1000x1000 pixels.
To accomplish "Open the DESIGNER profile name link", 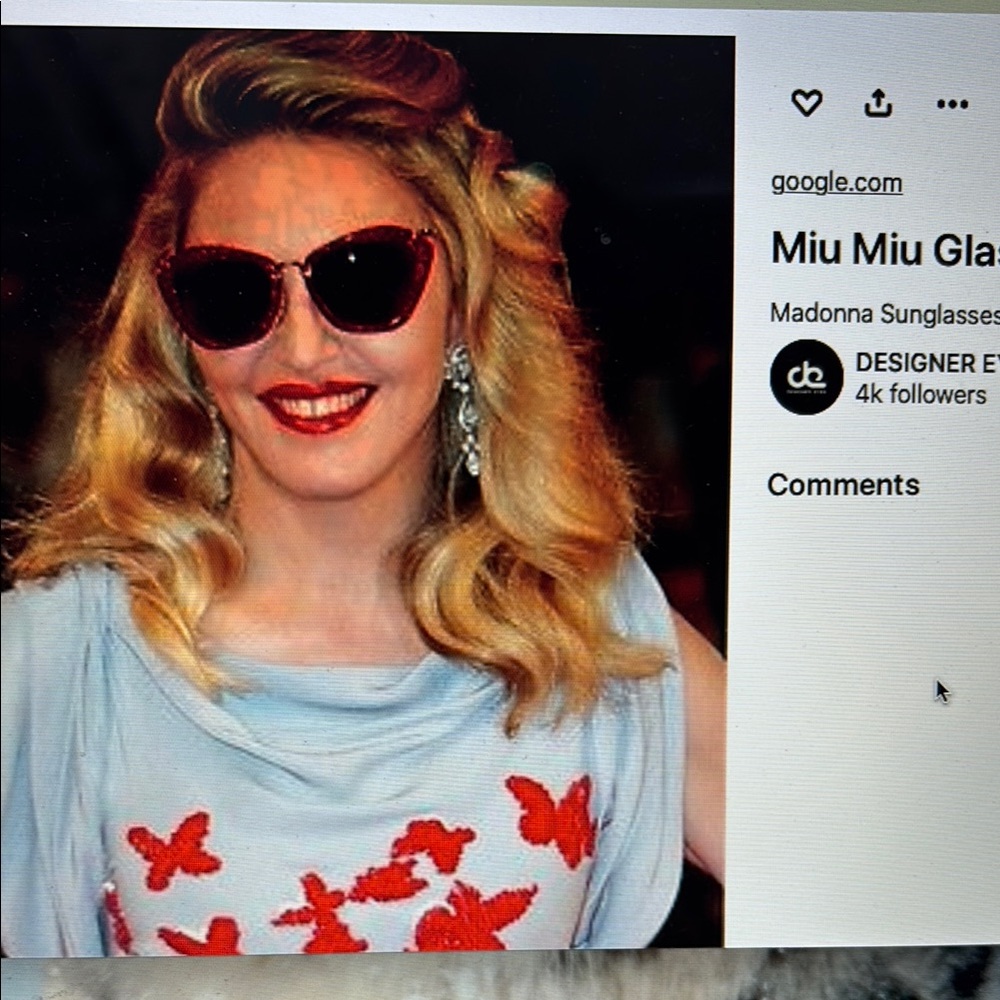I will 927,363.
